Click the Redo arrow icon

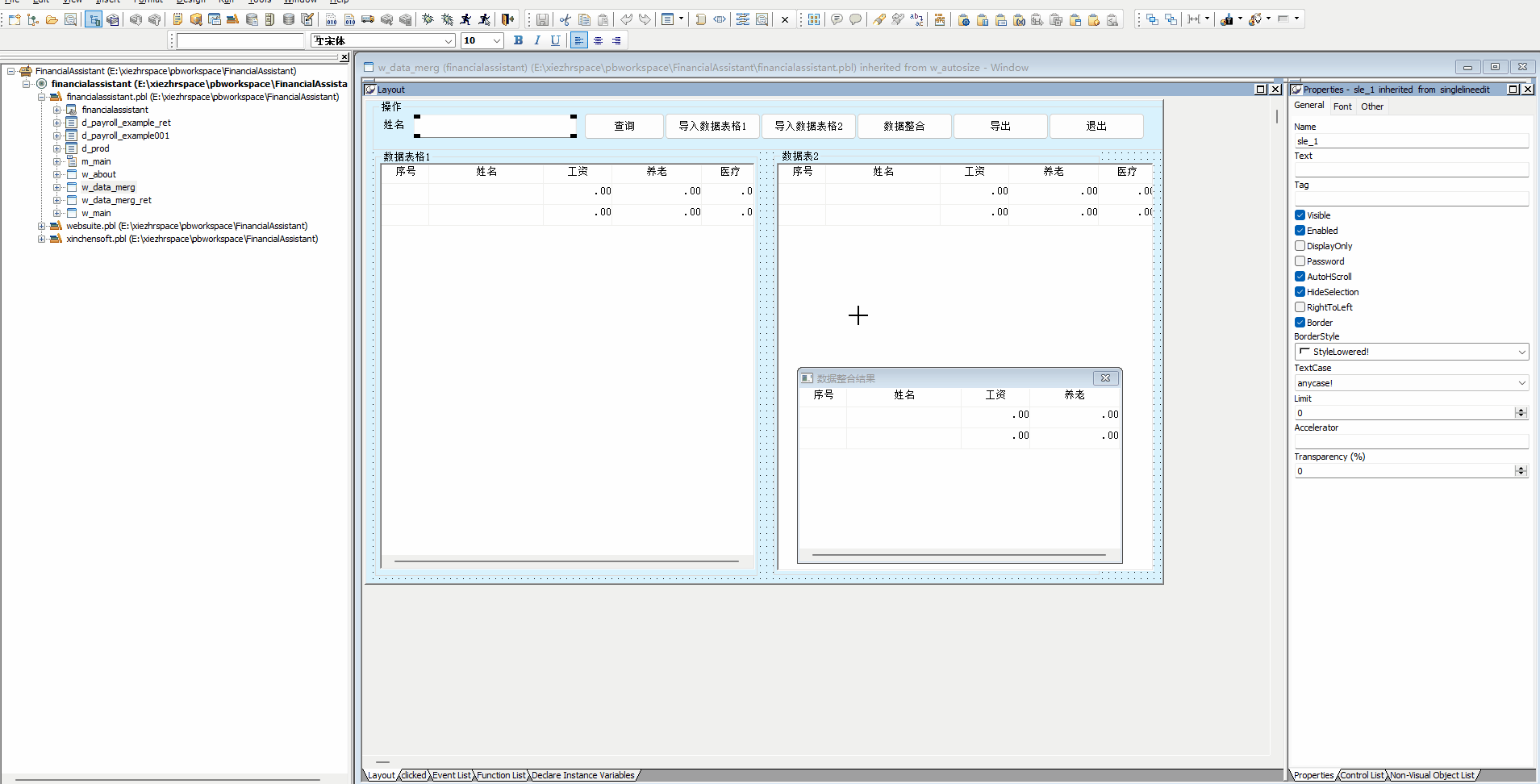pyautogui.click(x=645, y=19)
